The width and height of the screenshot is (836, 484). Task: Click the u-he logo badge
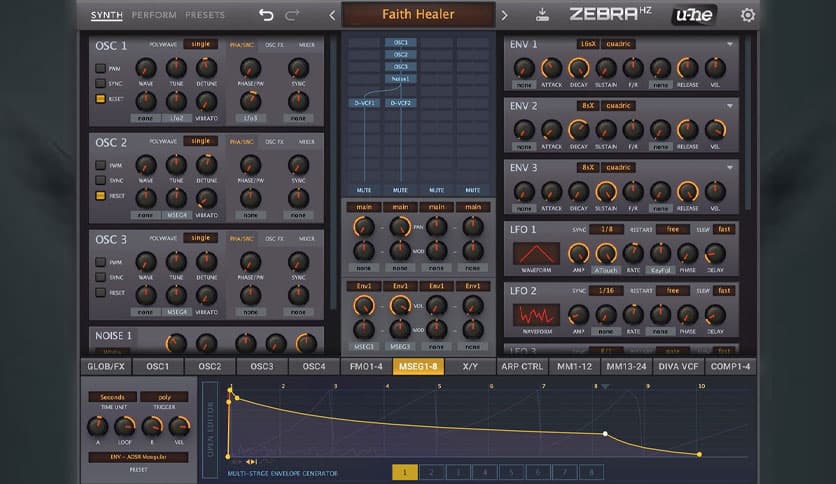694,15
